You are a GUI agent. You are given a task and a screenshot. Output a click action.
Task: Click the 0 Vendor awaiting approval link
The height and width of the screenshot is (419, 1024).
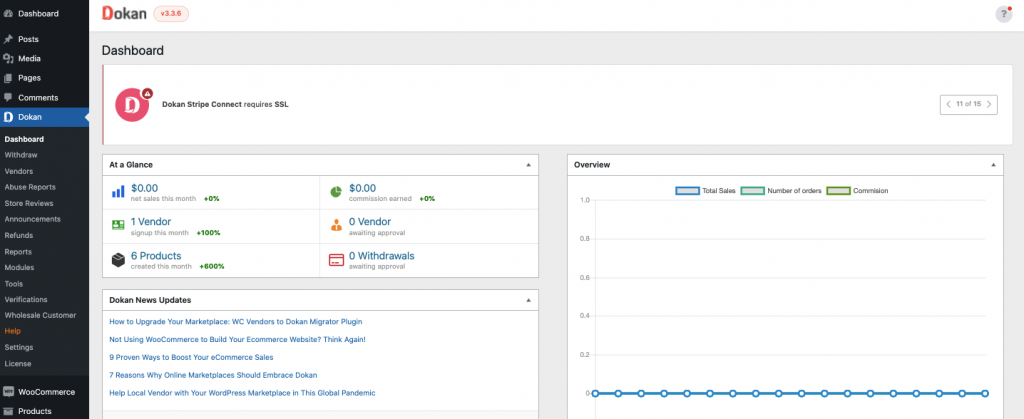(370, 222)
